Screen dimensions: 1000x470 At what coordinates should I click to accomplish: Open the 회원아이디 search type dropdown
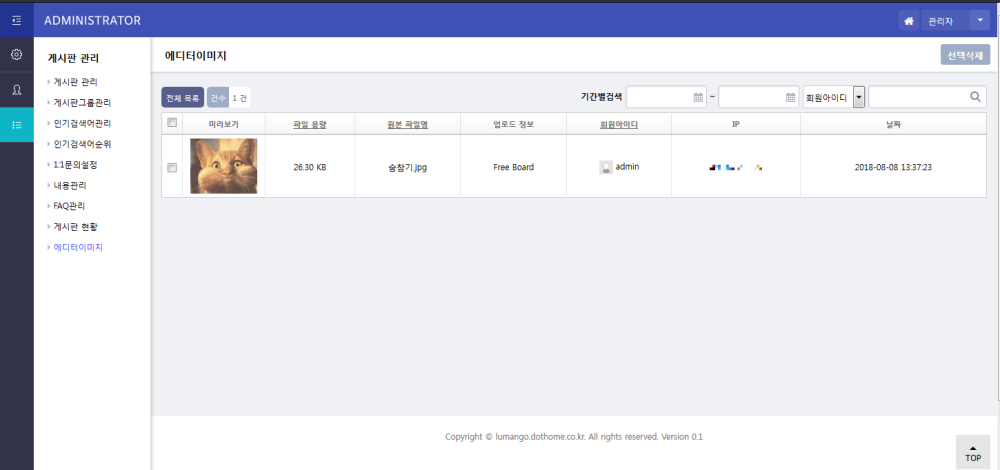(x=858, y=97)
